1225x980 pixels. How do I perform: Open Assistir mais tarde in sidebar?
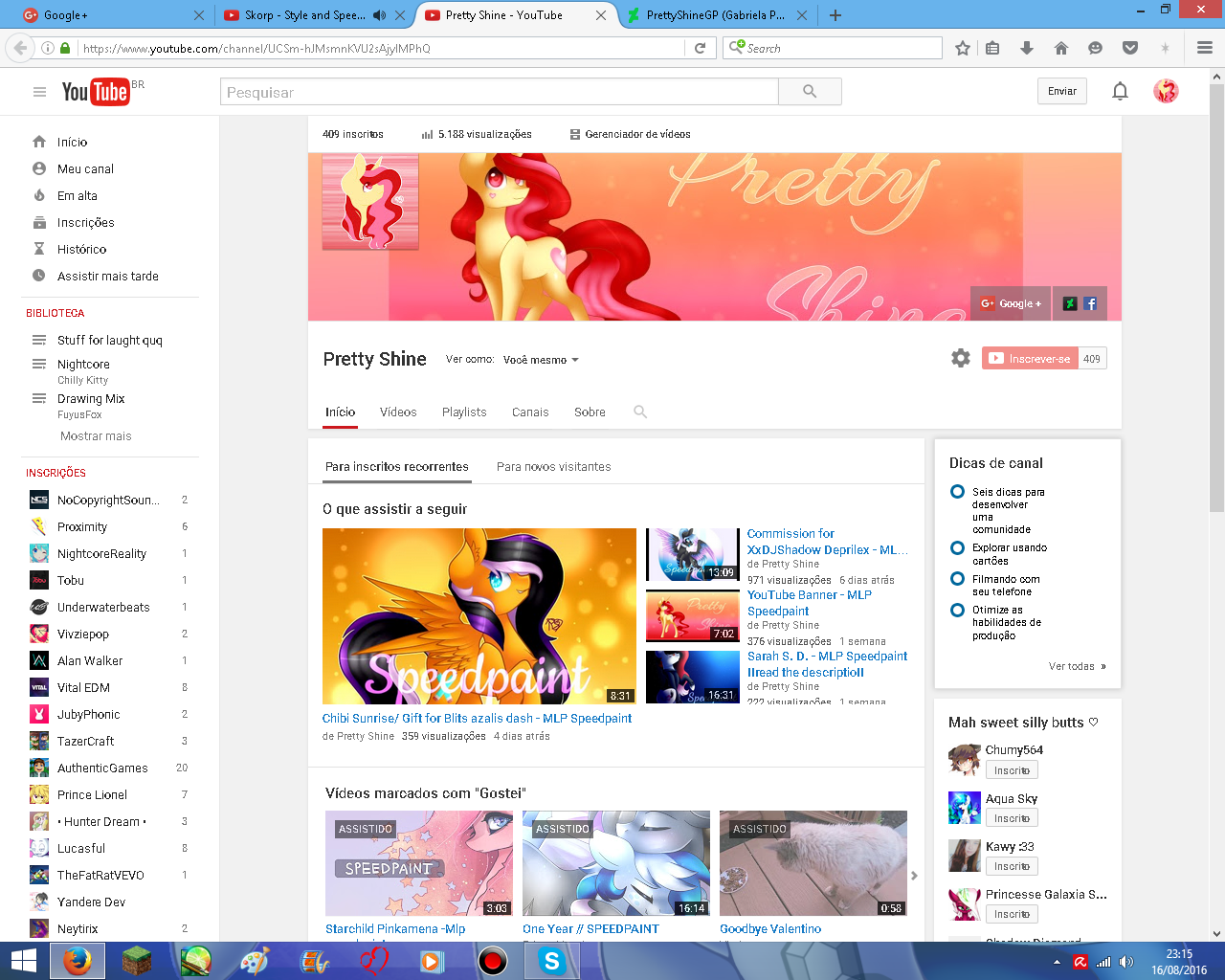click(107, 276)
